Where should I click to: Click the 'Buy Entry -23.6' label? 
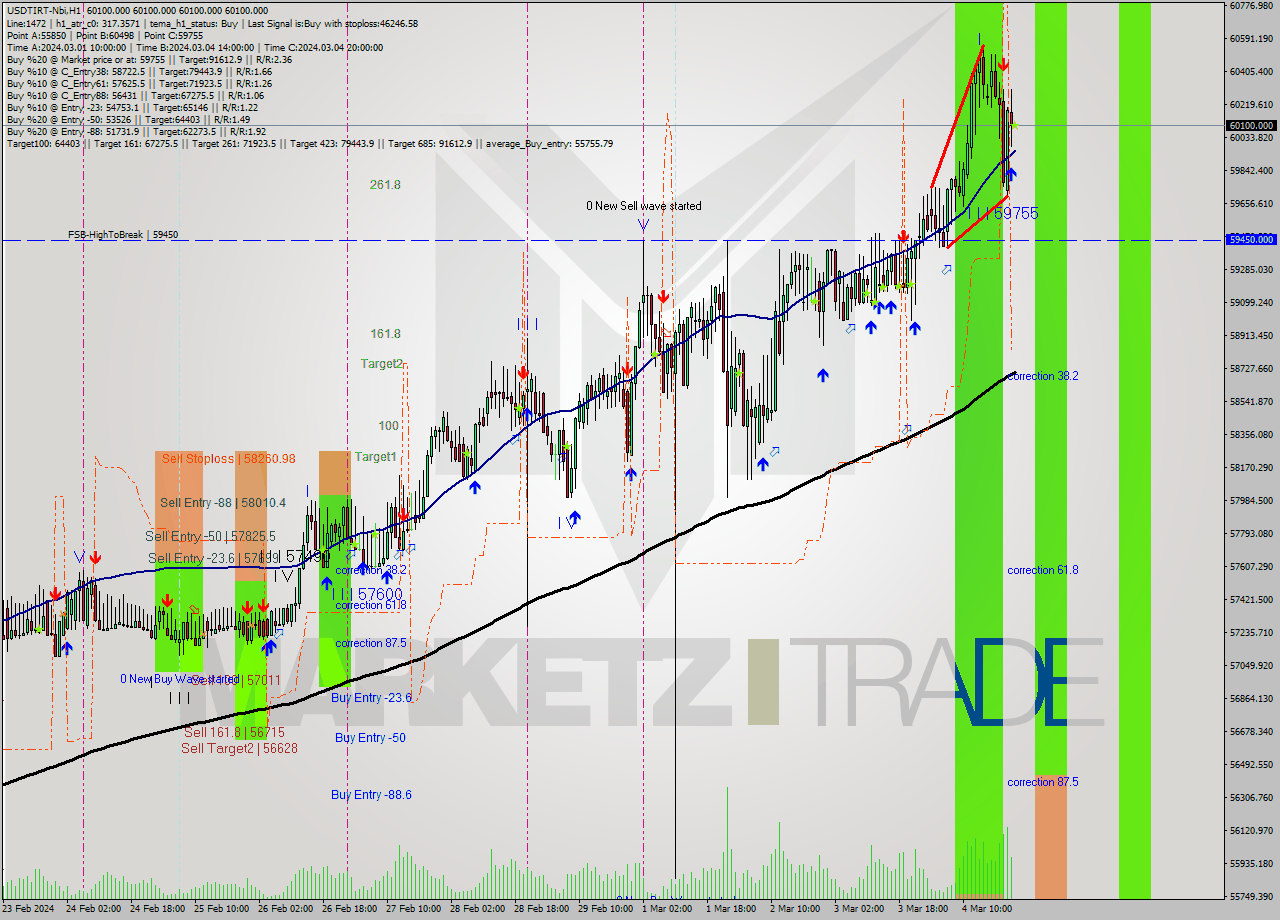coord(371,697)
